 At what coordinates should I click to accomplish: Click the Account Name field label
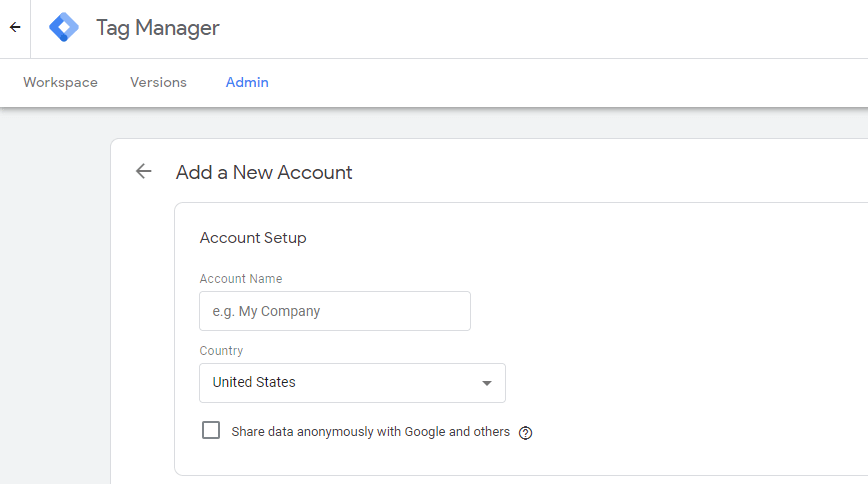click(241, 279)
